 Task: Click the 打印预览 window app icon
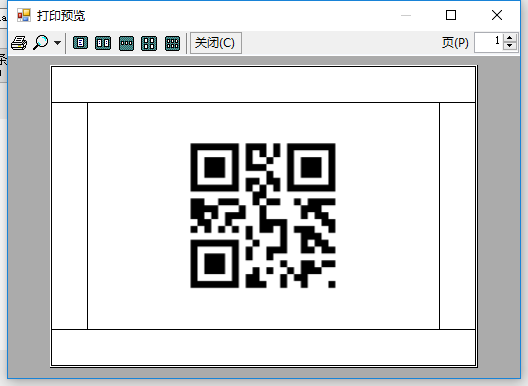24,15
